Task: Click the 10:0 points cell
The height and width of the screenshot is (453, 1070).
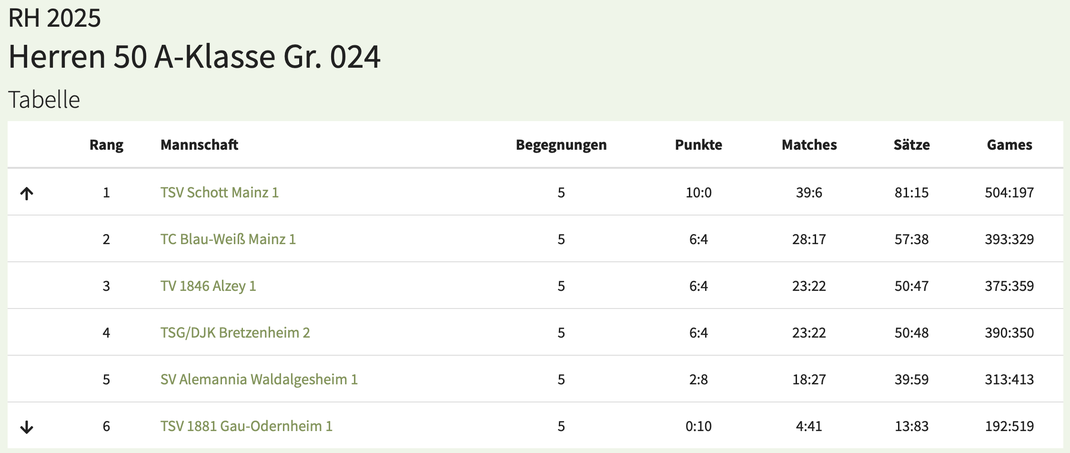Action: click(699, 192)
